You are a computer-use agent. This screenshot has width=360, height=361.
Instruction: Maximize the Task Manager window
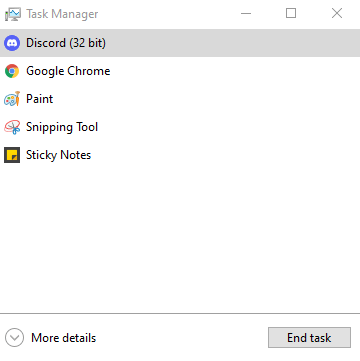[x=291, y=14]
